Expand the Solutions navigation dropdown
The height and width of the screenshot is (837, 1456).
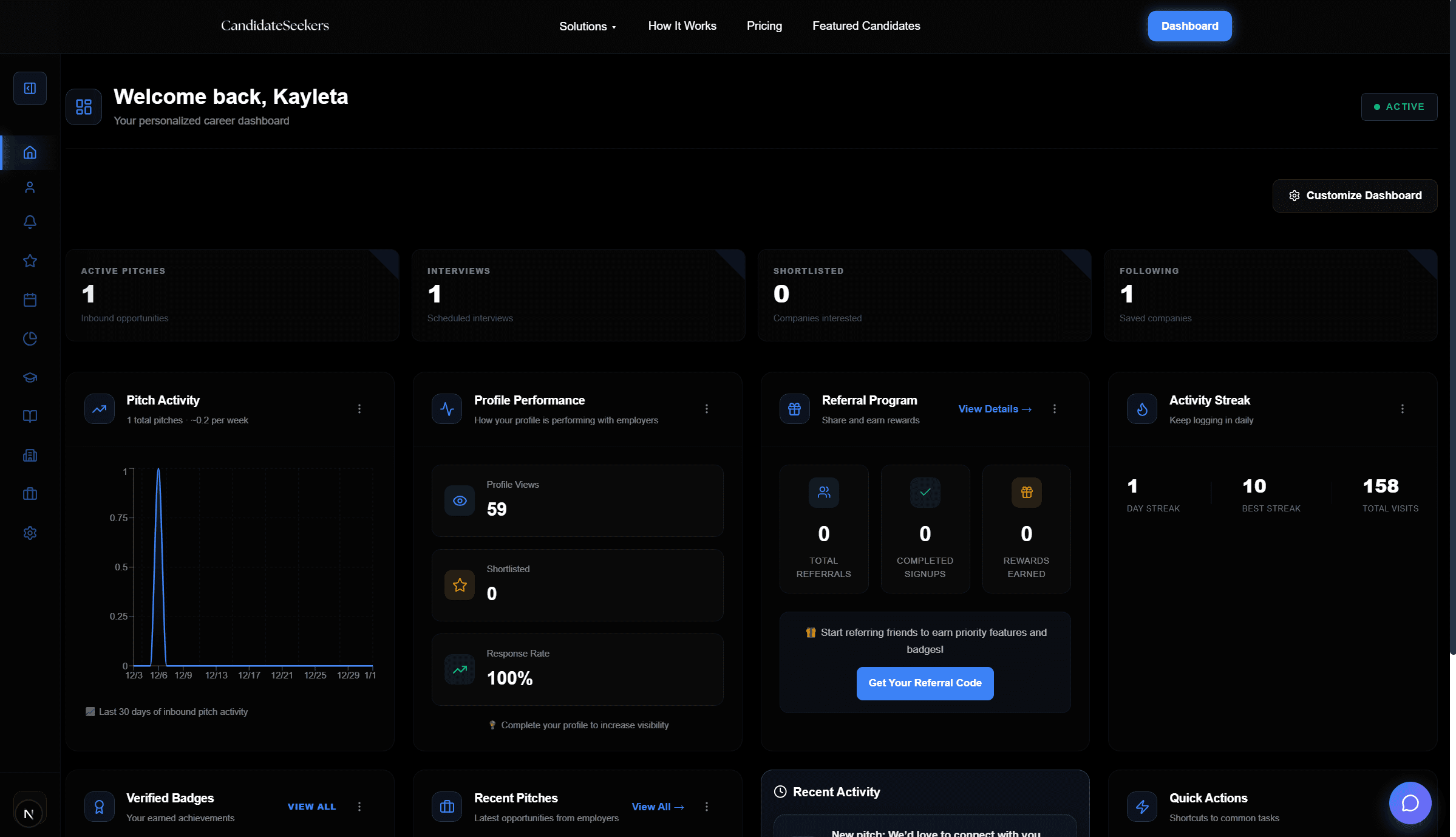(x=587, y=26)
